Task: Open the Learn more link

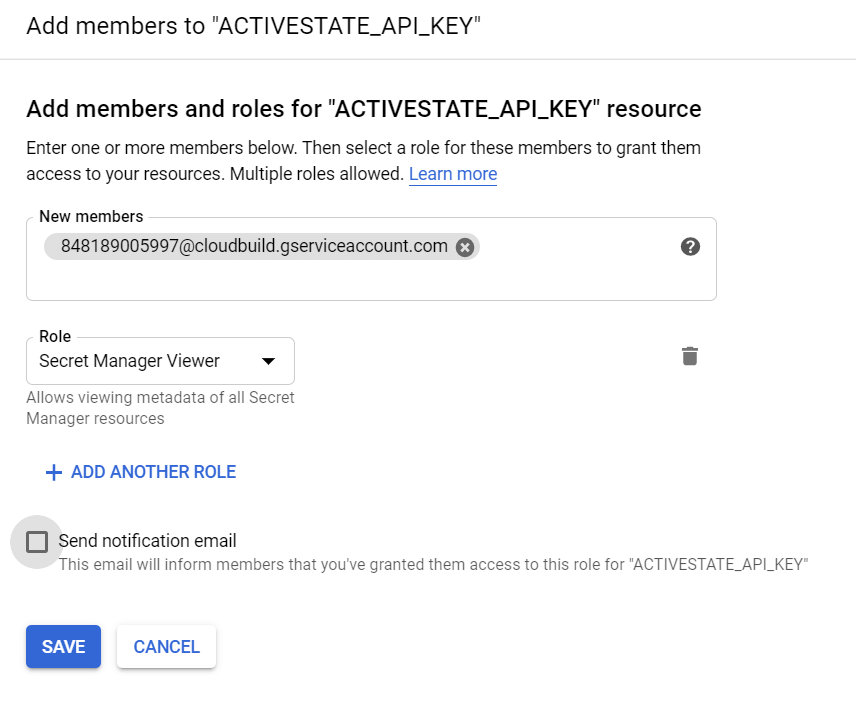Action: 453,174
